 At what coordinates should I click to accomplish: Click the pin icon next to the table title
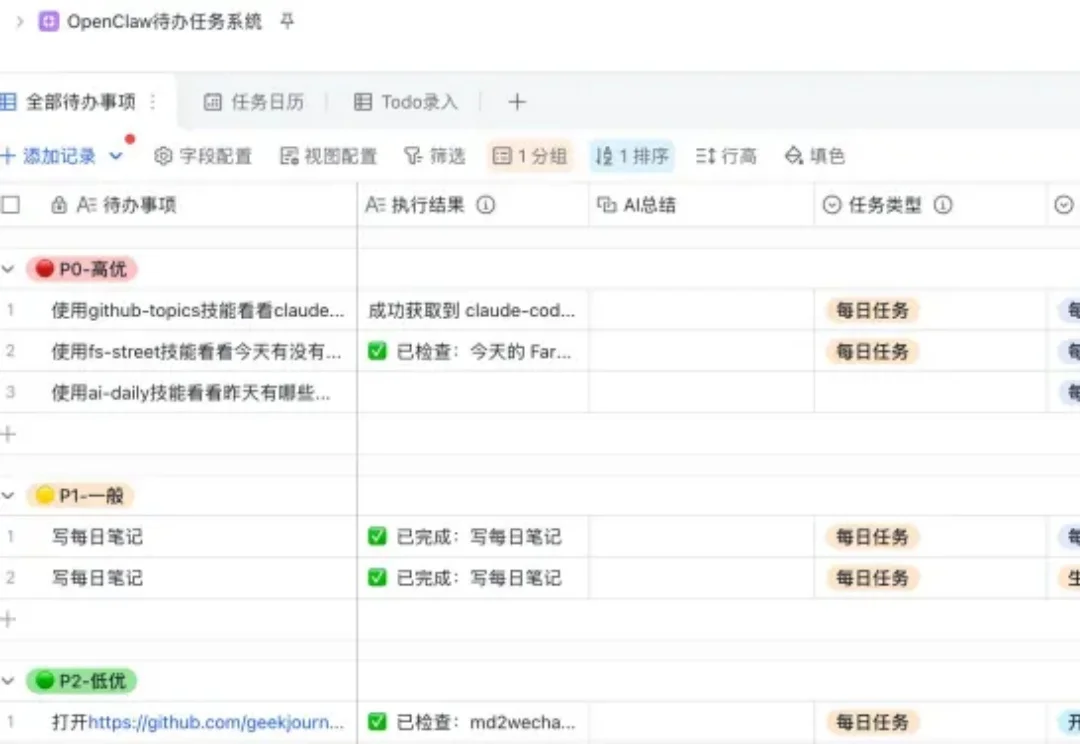(x=287, y=21)
